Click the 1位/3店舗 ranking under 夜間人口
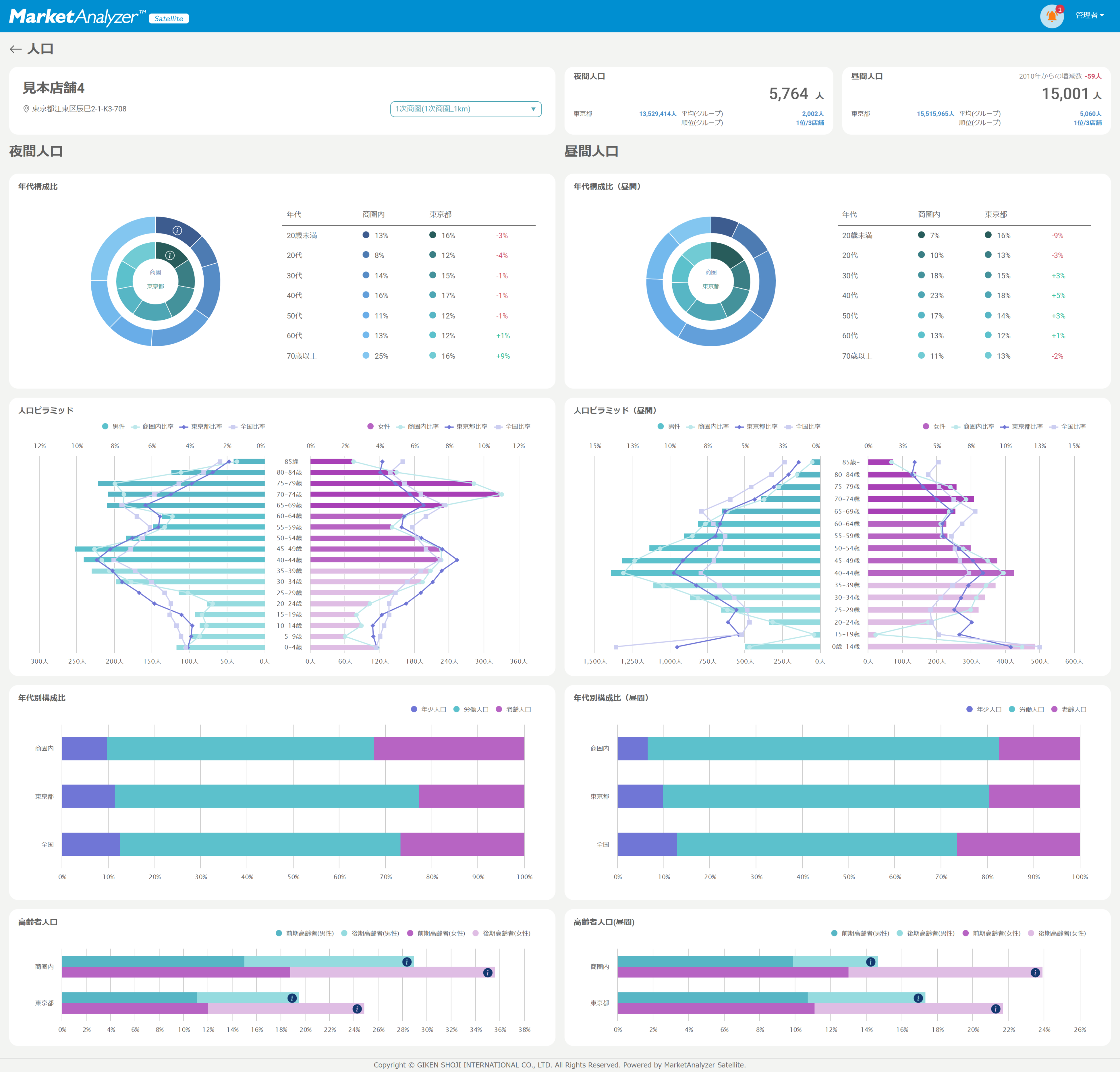 [809, 123]
